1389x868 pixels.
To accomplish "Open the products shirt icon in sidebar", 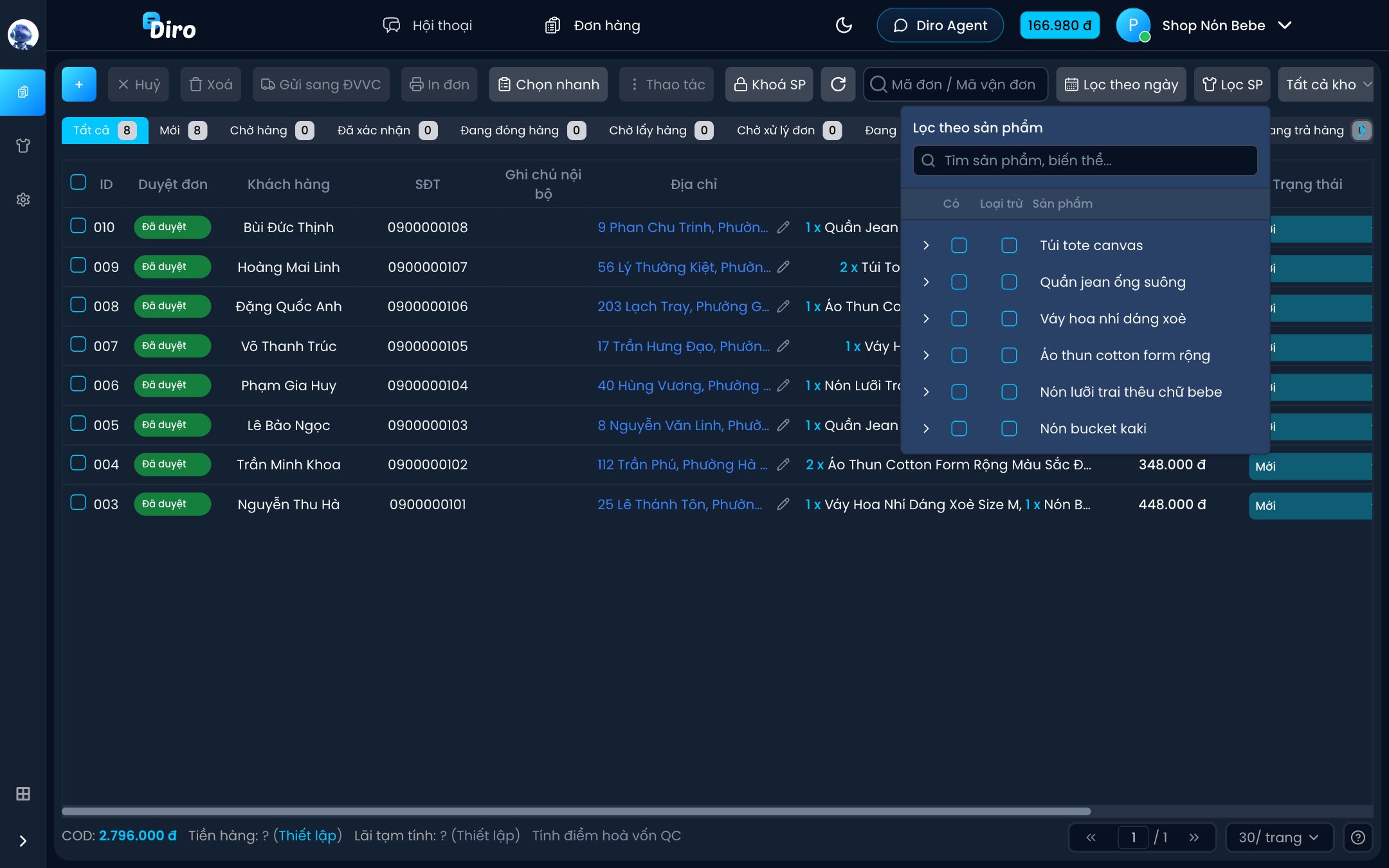I will 23,146.
